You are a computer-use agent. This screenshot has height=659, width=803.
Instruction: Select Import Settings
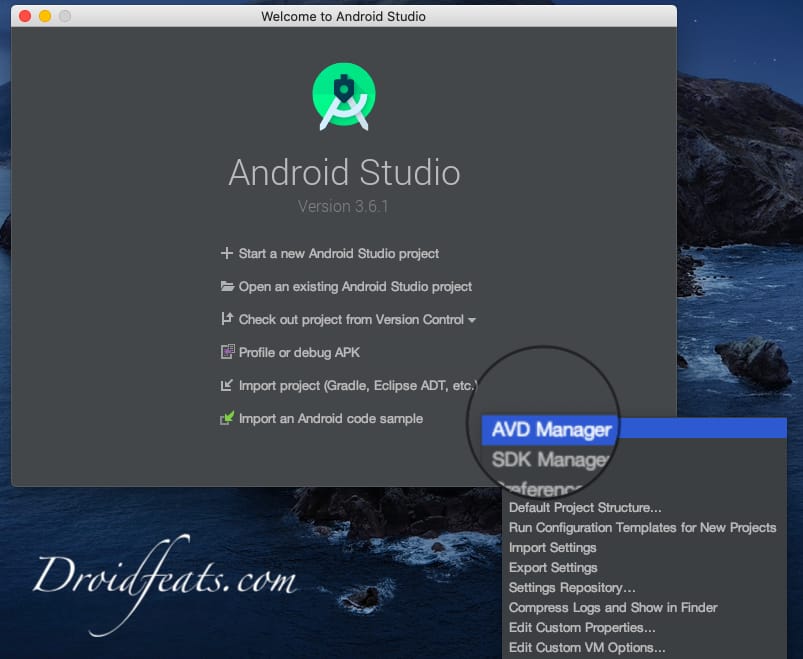(552, 547)
